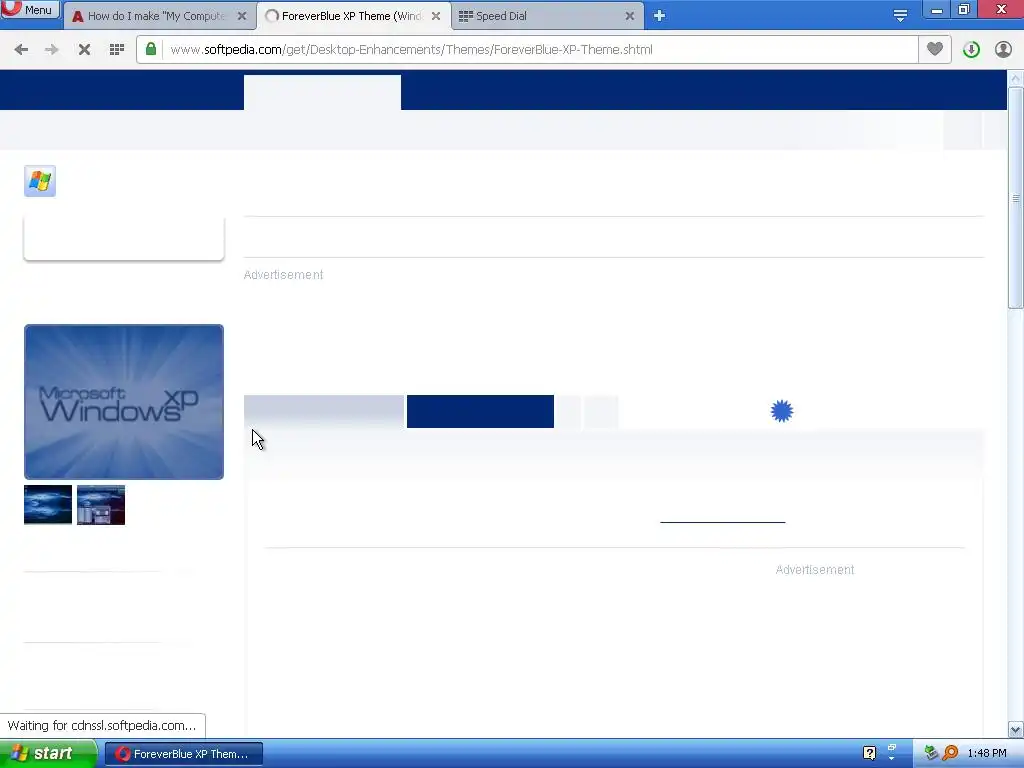The image size is (1024, 768).
Task: Go forward using the forward arrow
Action: click(x=52, y=50)
